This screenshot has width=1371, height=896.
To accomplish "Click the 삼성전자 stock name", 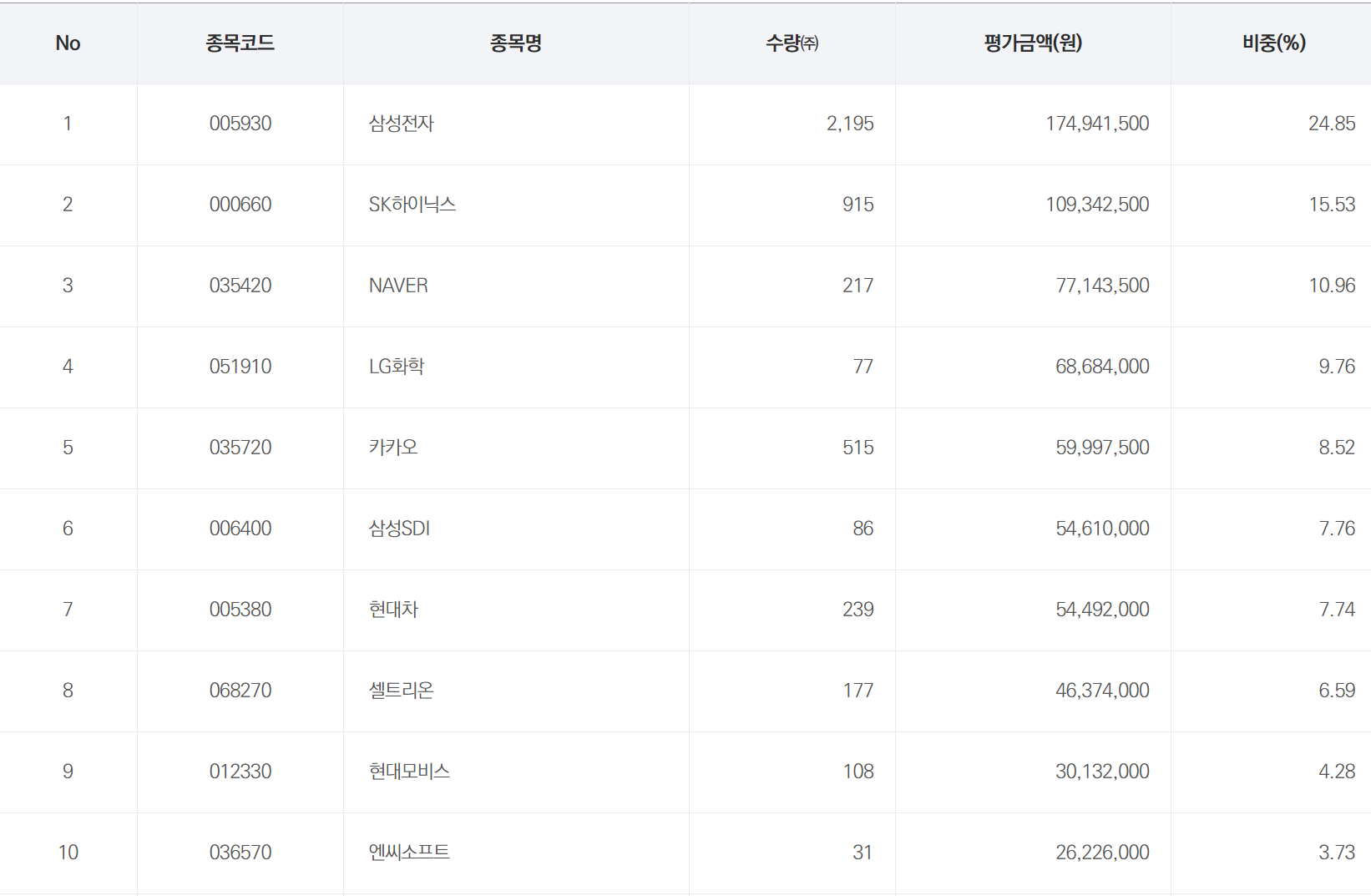I will (402, 124).
